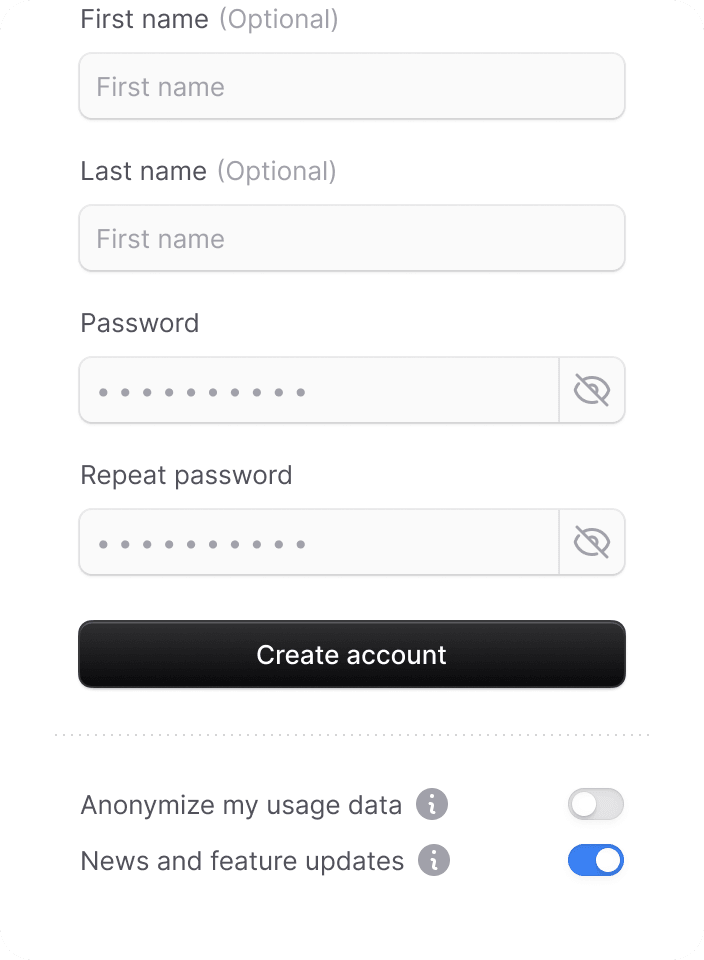Click the Repeat password field label
This screenshot has height=960, width=704.
click(x=187, y=476)
